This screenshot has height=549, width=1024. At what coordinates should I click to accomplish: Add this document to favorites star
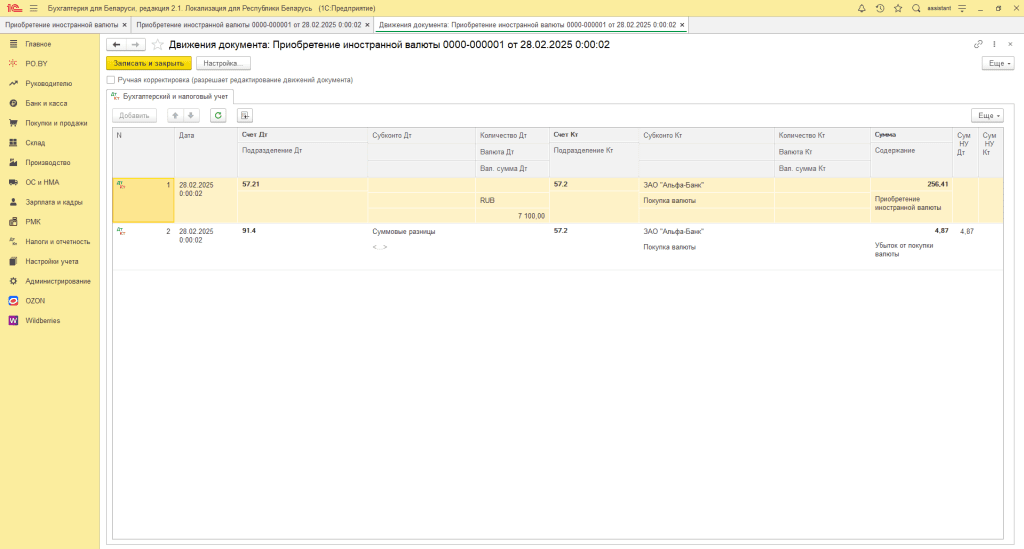[x=157, y=44]
